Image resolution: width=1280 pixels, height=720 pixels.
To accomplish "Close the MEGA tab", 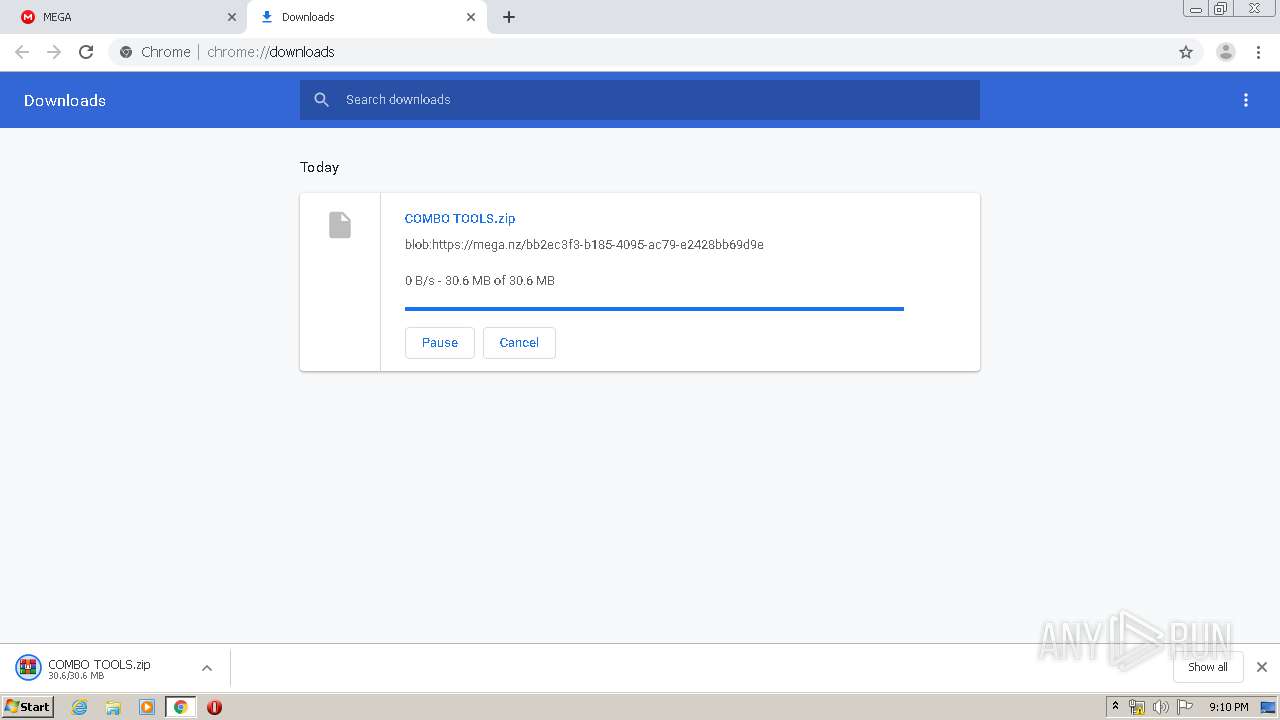I will [x=232, y=17].
